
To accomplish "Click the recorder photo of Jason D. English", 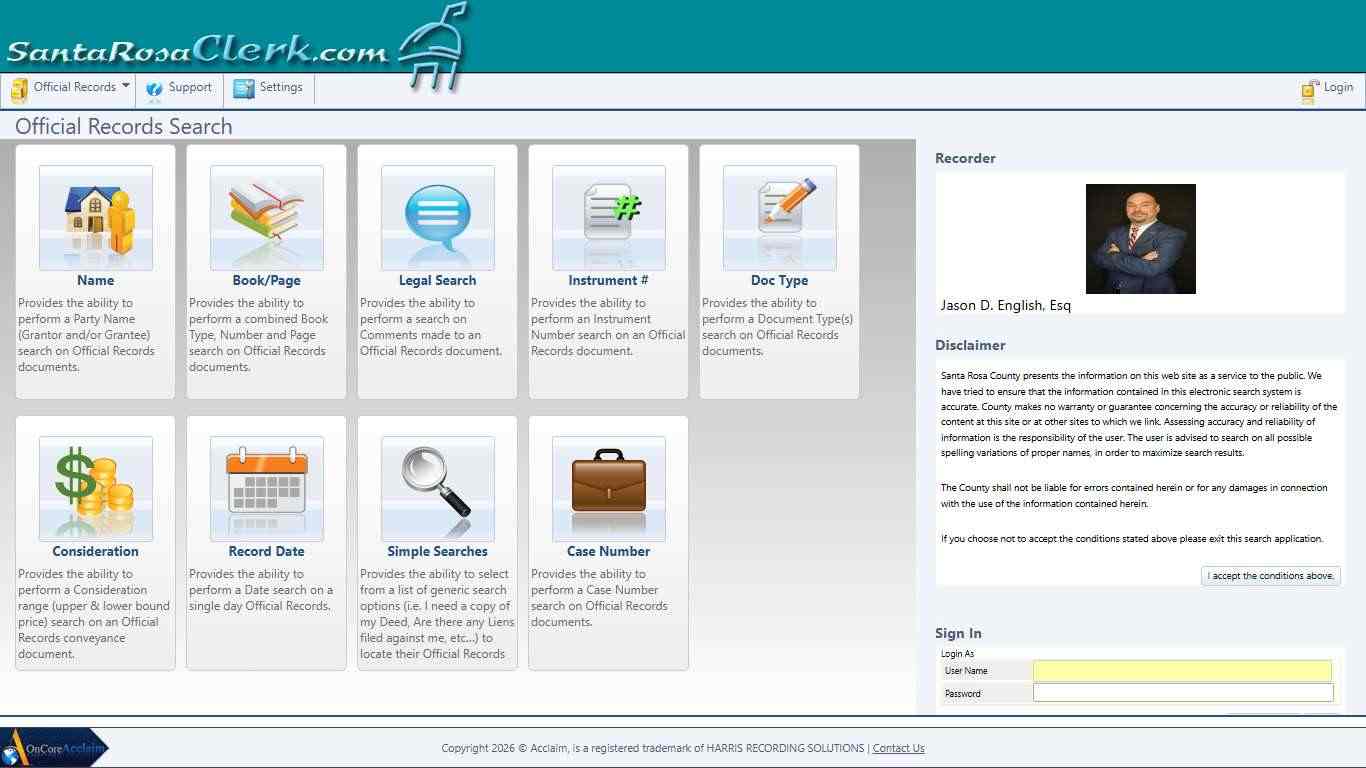I will (1142, 238).
